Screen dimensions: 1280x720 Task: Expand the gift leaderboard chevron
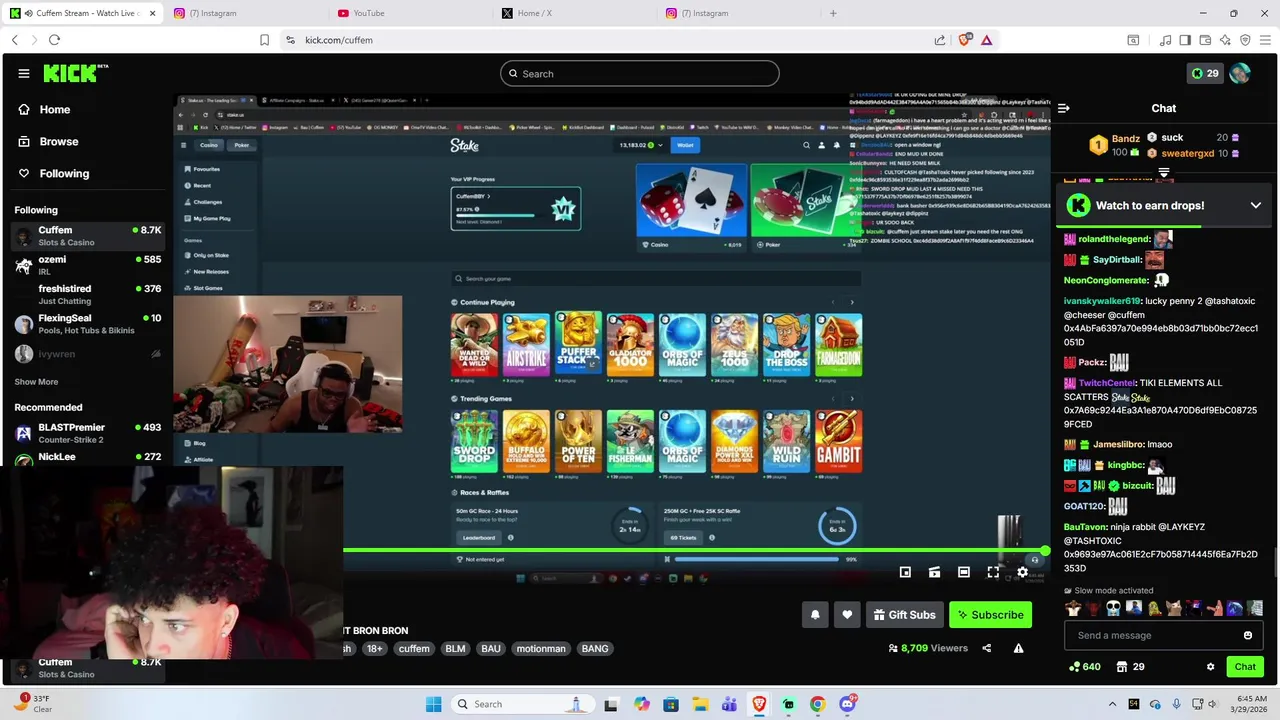[1164, 172]
